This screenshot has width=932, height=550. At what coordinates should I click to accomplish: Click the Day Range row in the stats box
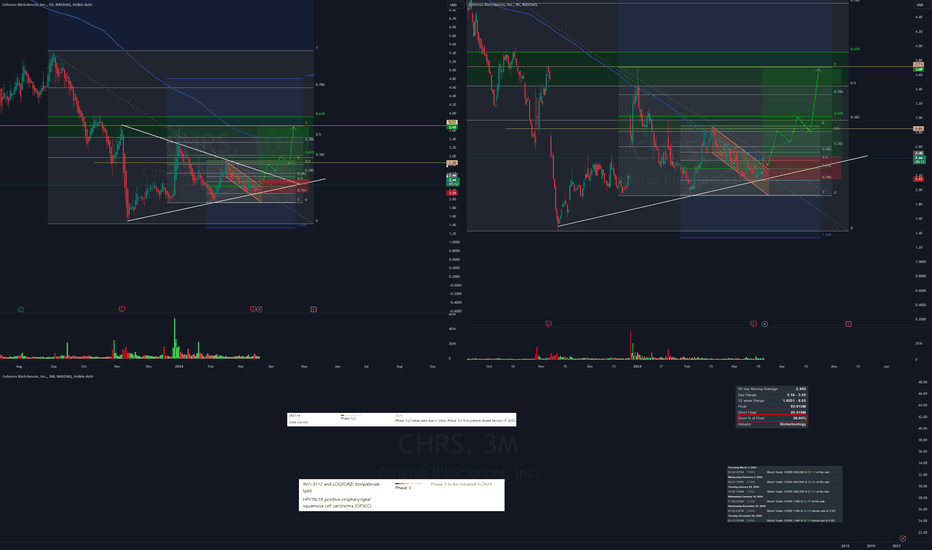point(772,395)
